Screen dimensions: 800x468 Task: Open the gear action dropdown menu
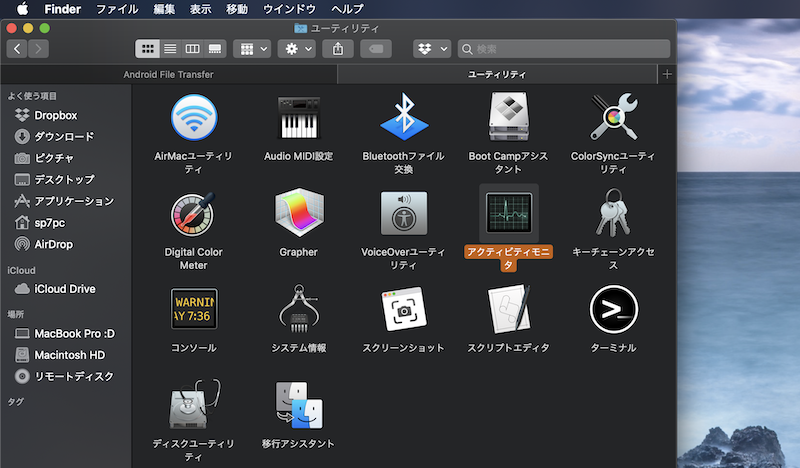point(297,48)
